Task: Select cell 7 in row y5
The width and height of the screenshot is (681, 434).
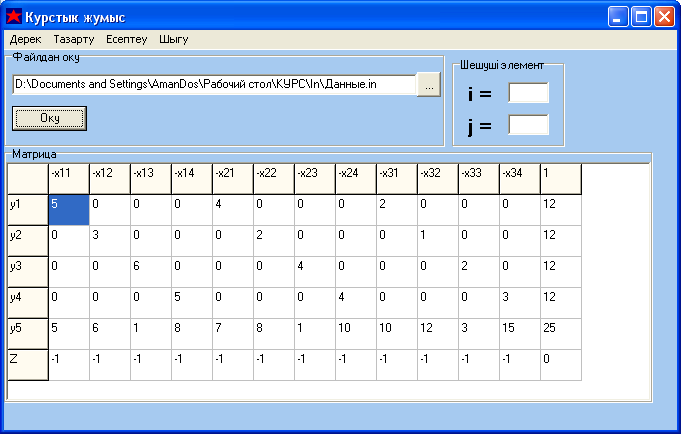Action: point(233,334)
